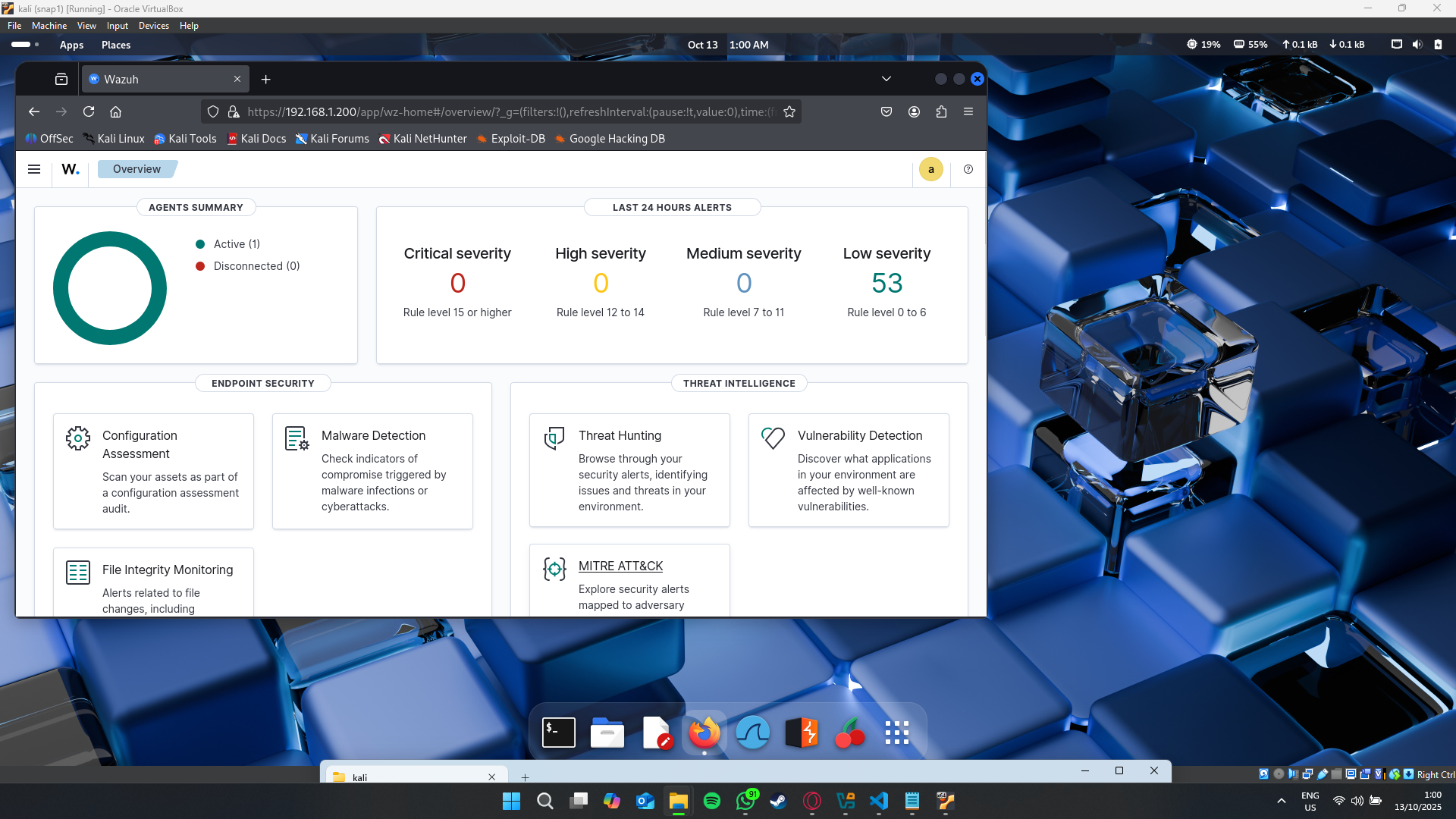Image resolution: width=1456 pixels, height=819 pixels.
Task: Open VirtualBox Machine menu
Action: tap(49, 26)
